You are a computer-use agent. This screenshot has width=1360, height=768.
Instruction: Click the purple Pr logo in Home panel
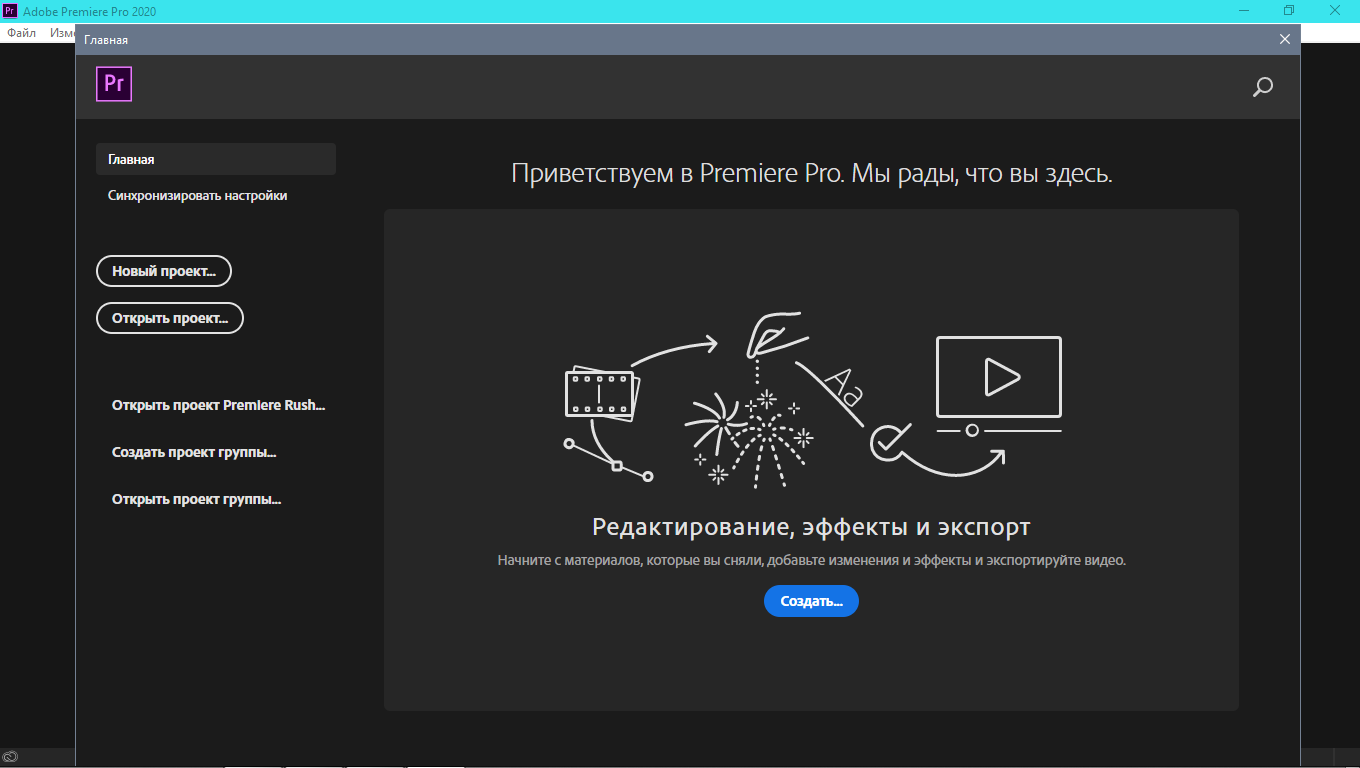pyautogui.click(x=114, y=84)
